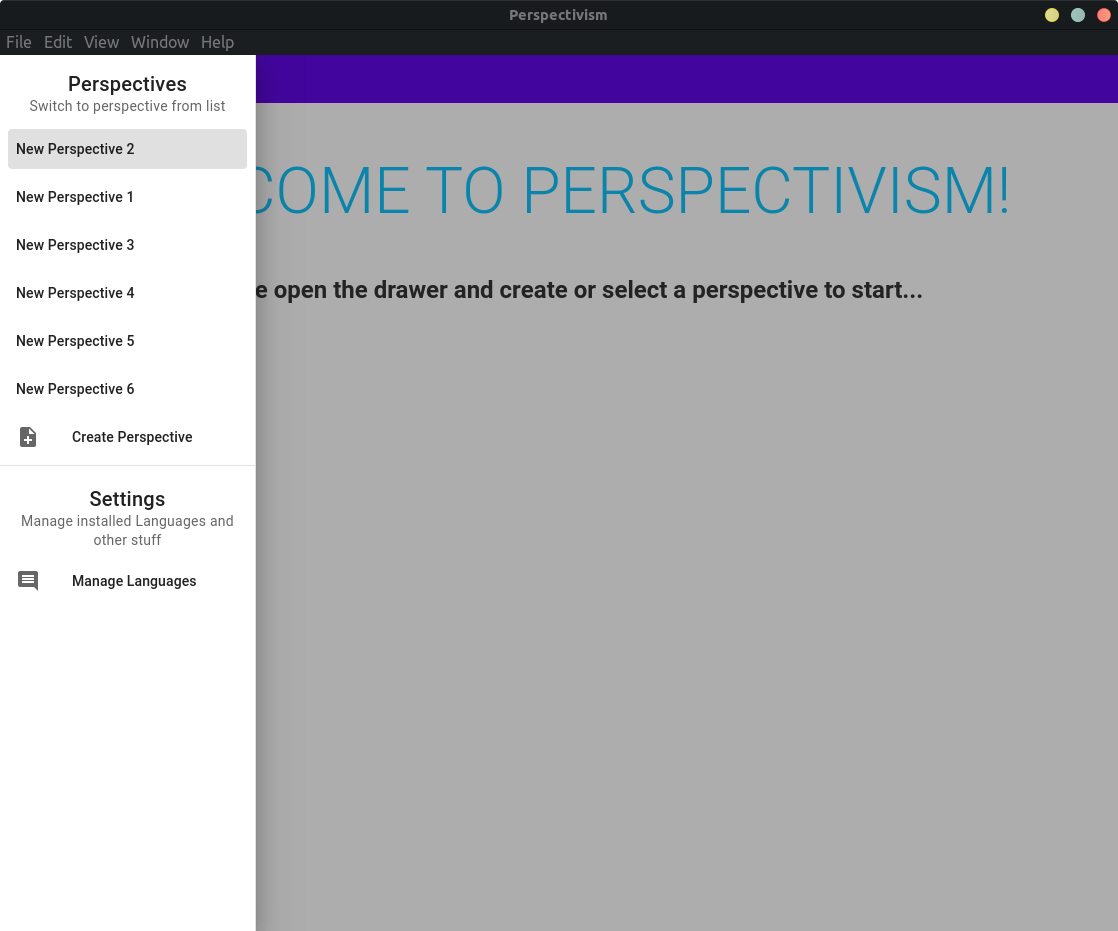Choose New Perspective 4

click(x=128, y=293)
